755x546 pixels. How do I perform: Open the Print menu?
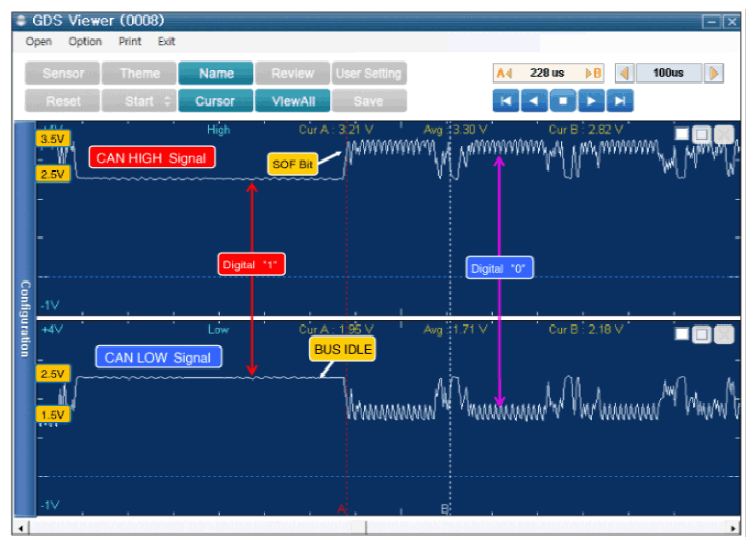(x=130, y=41)
